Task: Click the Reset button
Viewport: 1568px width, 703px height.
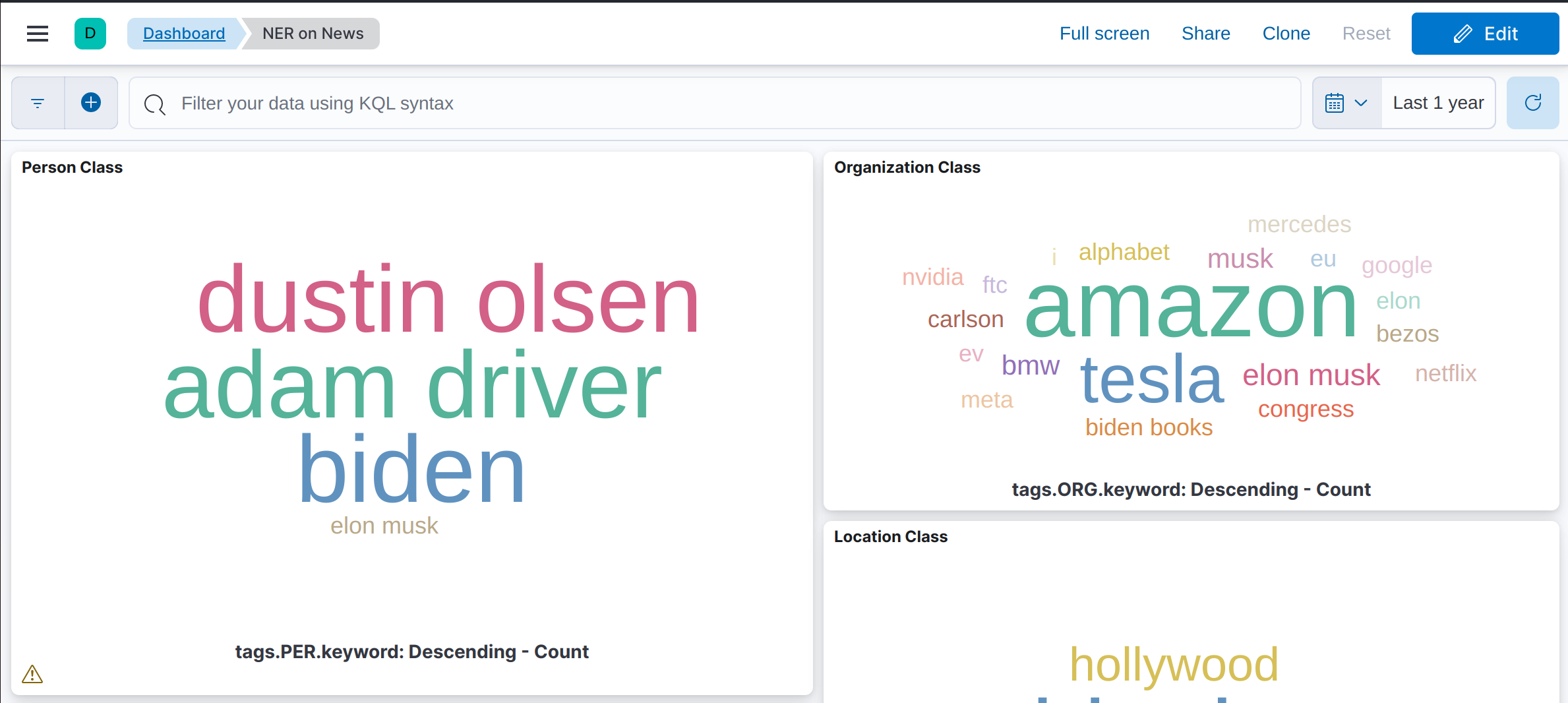Action: pos(1366,34)
